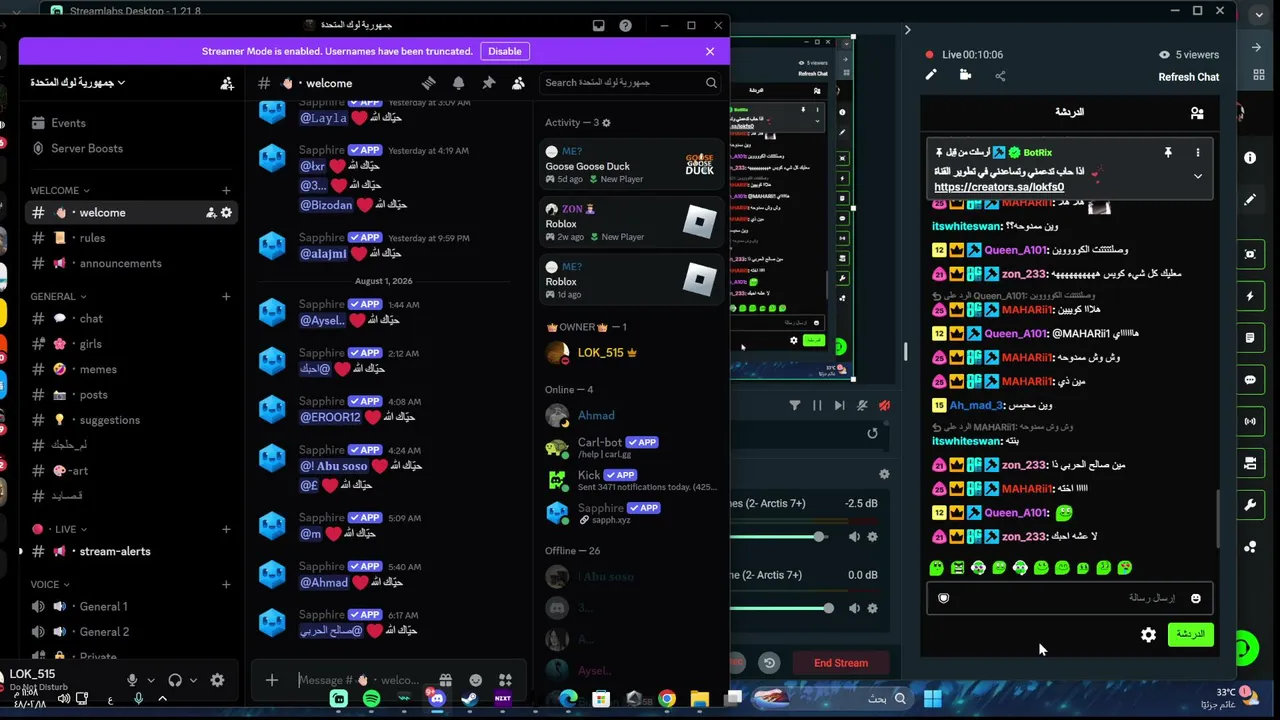Send message with green chat button
This screenshot has height=720, width=1280.
[x=1190, y=634]
